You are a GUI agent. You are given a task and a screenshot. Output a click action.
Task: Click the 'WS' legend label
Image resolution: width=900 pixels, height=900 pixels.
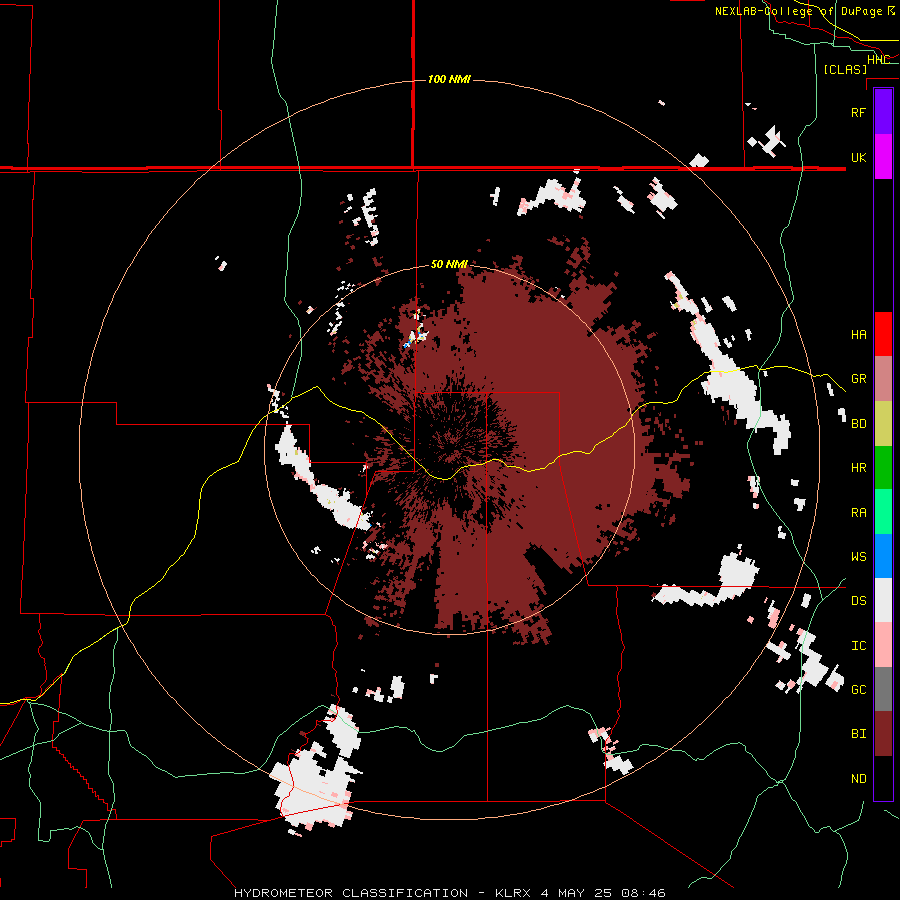pyautogui.click(x=858, y=557)
